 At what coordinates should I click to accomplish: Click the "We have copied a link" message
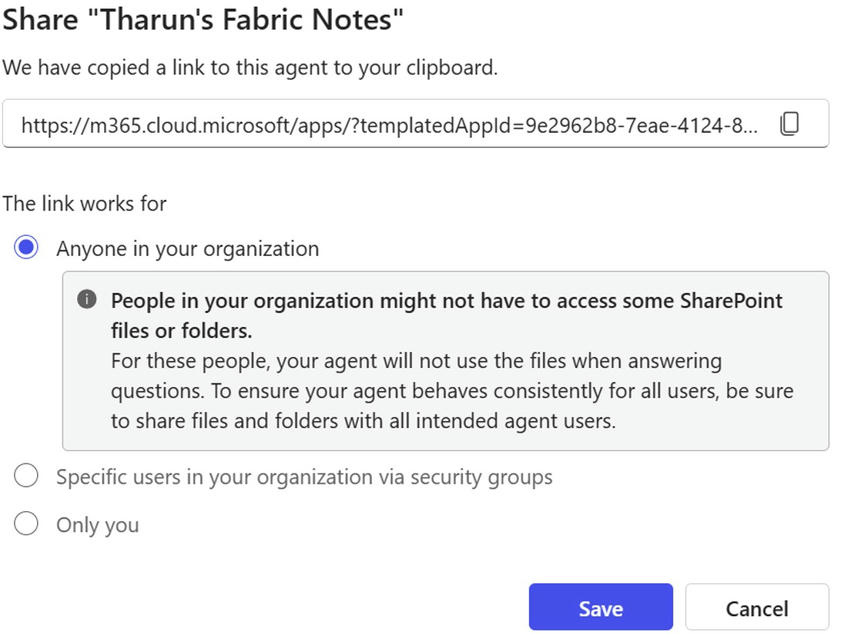[250, 68]
